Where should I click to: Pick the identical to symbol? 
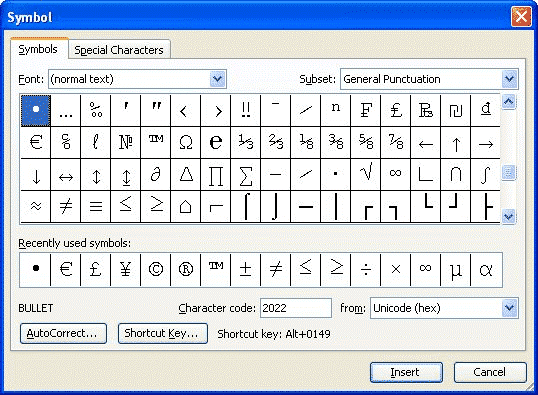tap(96, 207)
